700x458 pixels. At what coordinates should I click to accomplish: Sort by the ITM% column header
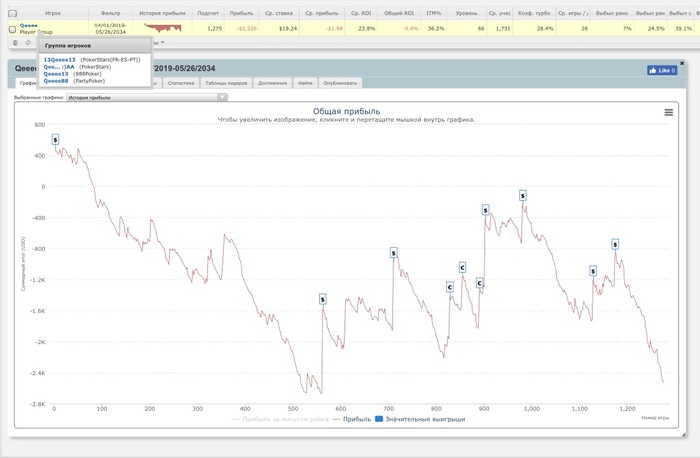click(433, 13)
